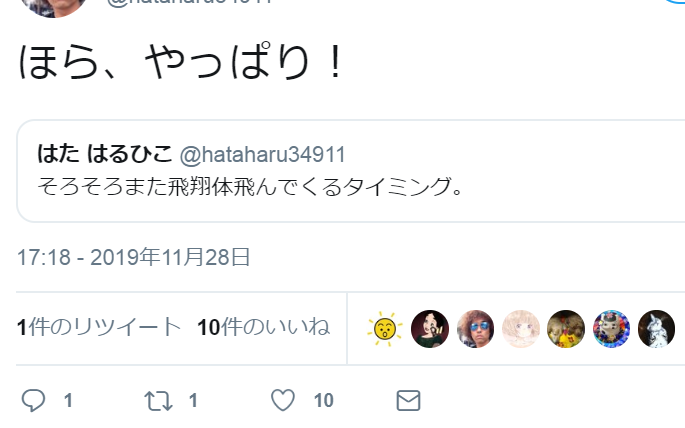
Task: Open the pale anime girl avatar
Action: (521, 329)
